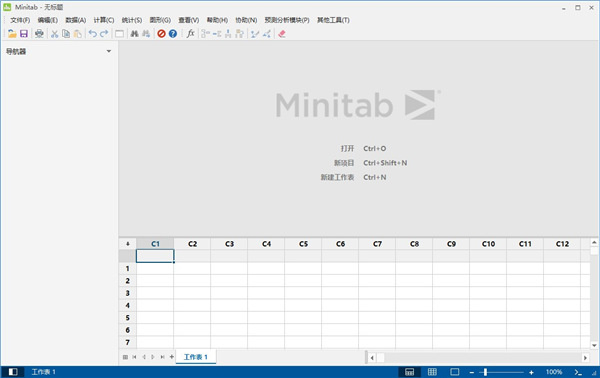Toggle the navigator pane icon in status bar
The width and height of the screenshot is (600, 378).
coord(13,372)
